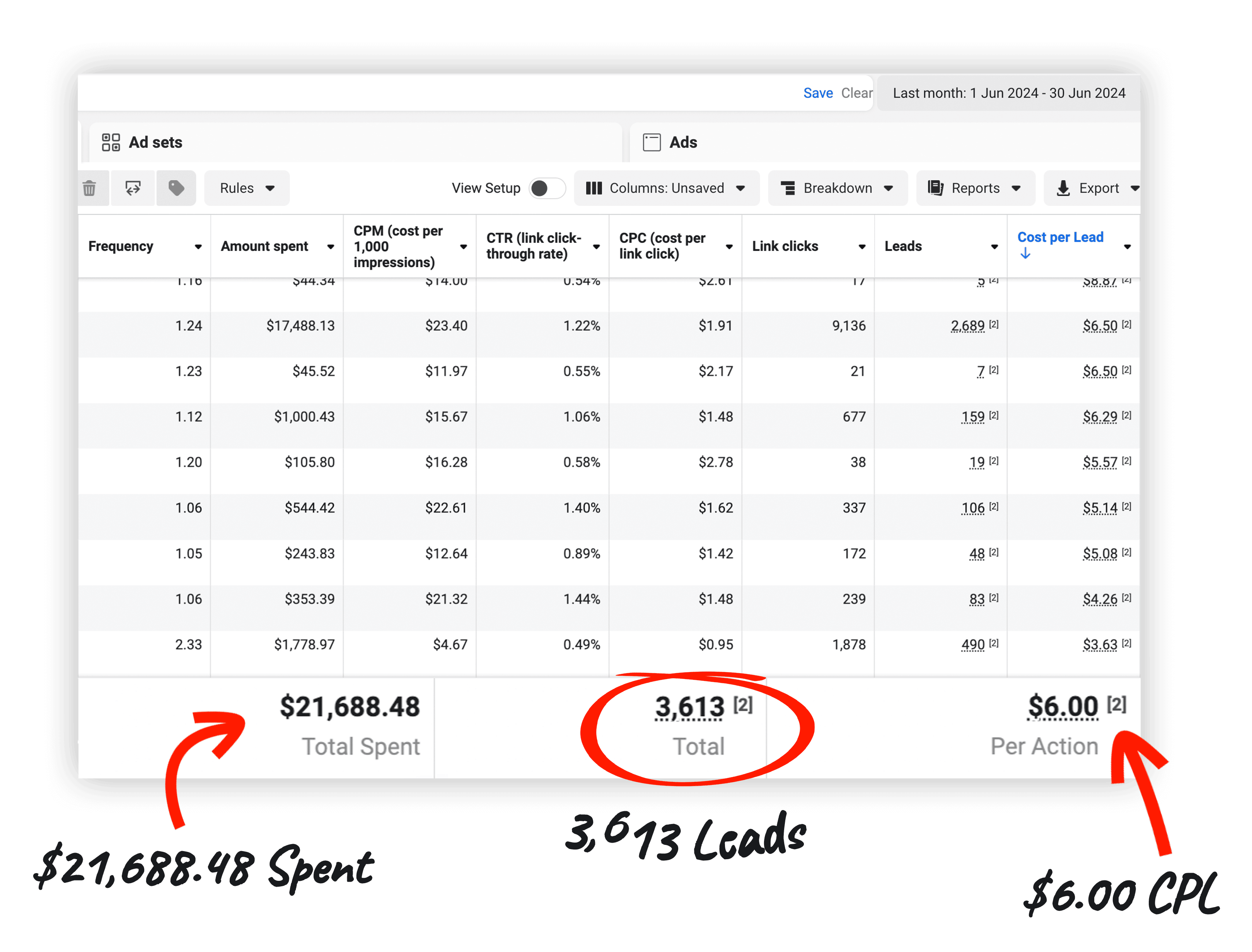Toggle the View Setup switch

tap(547, 188)
